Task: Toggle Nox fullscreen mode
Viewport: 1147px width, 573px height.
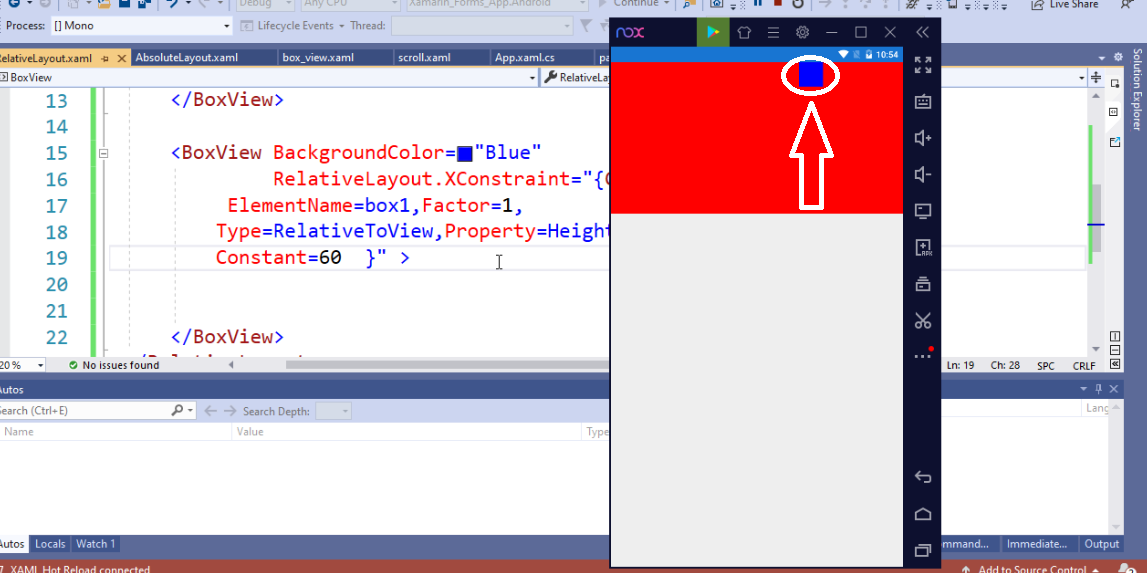Action: coord(923,65)
